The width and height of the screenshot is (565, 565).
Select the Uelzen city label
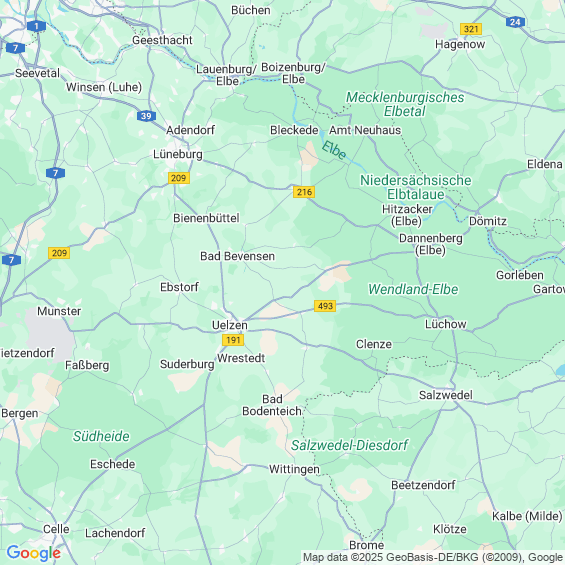[230, 325]
